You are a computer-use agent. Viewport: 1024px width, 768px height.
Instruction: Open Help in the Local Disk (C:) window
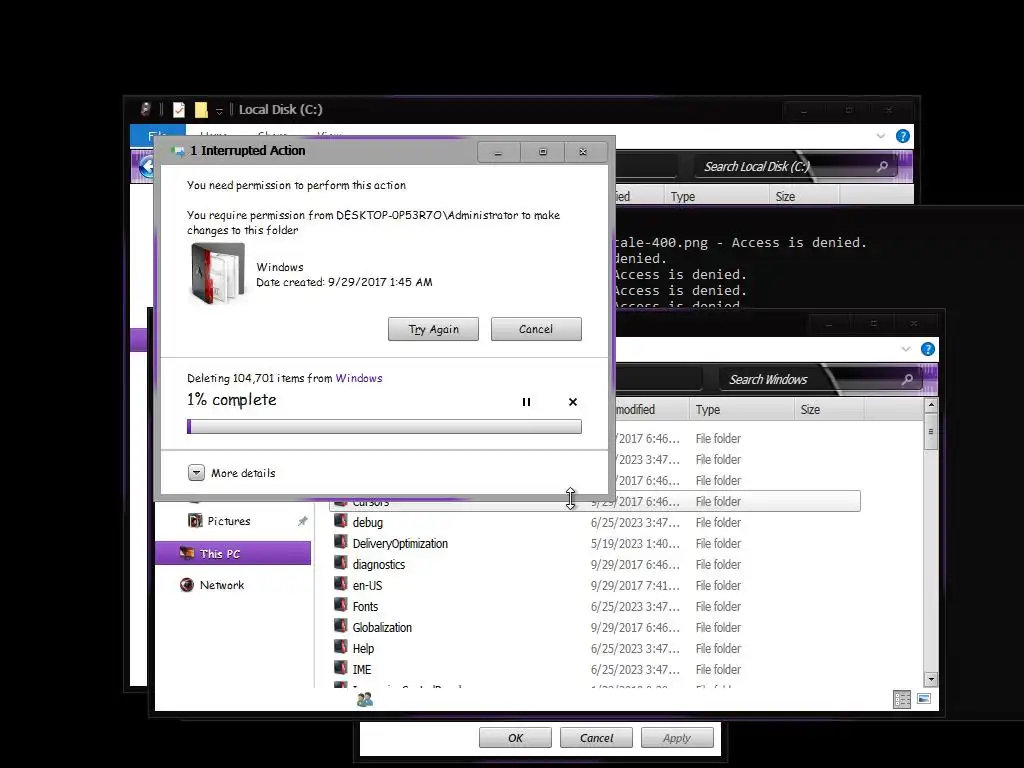[903, 136]
